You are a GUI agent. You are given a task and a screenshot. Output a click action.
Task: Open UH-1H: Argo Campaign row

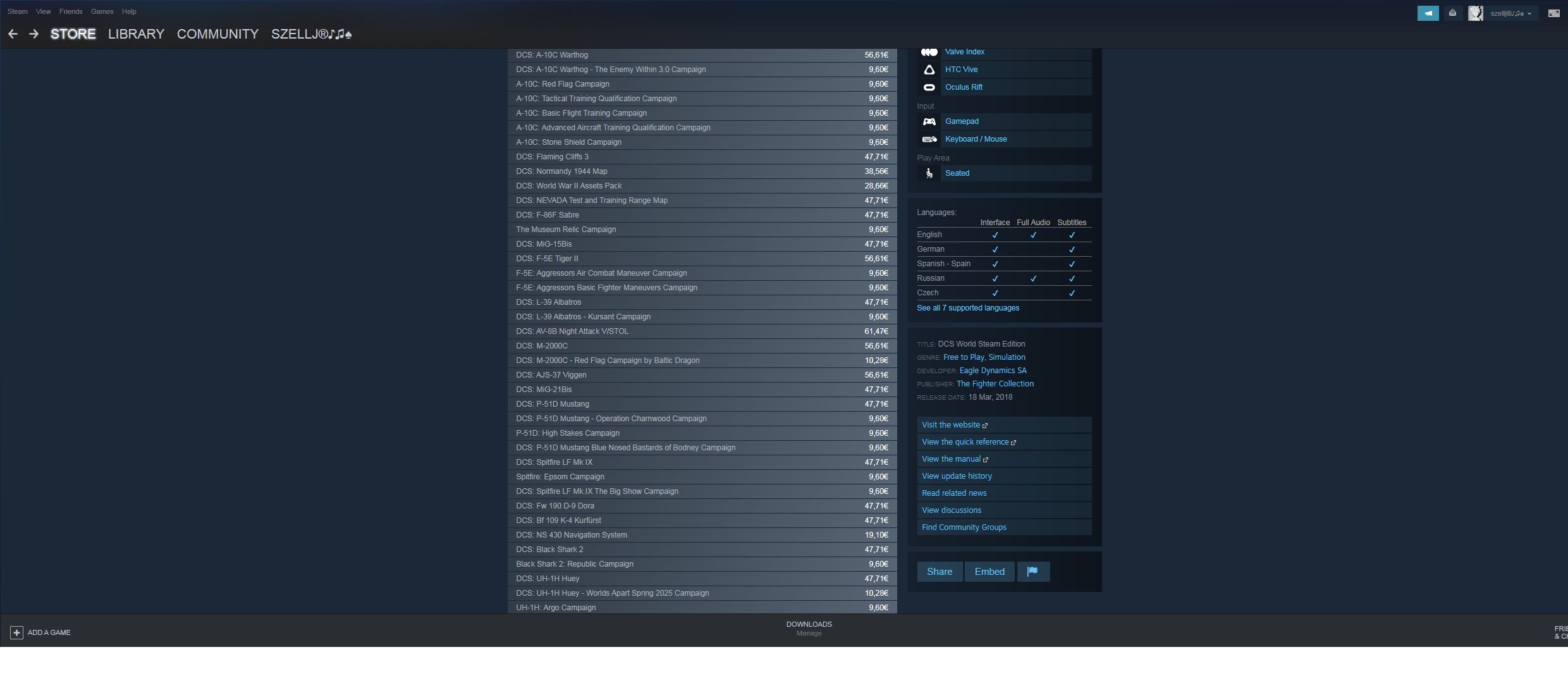702,607
